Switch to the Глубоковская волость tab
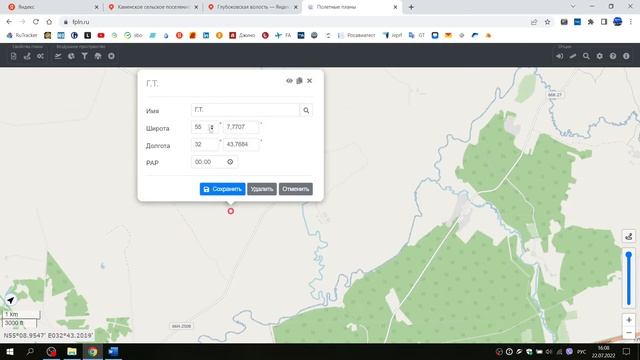 (252, 7)
